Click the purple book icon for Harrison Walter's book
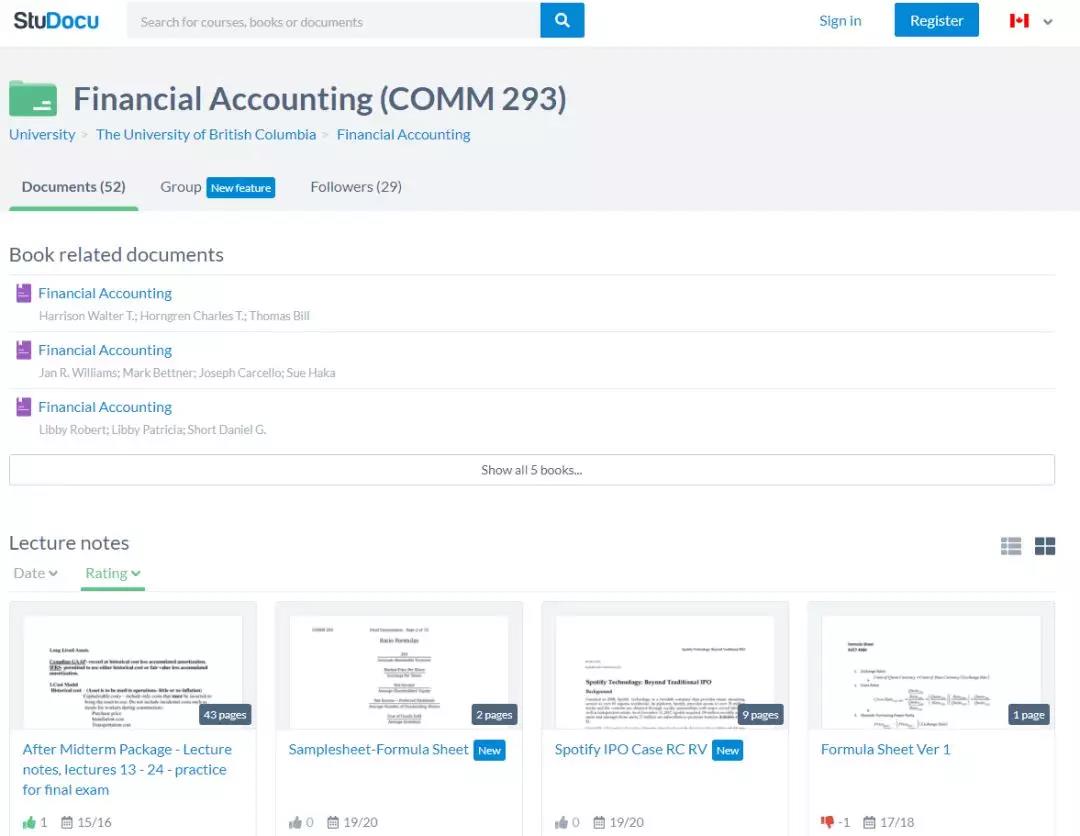Viewport: 1080px width, 836px height. coord(23,293)
